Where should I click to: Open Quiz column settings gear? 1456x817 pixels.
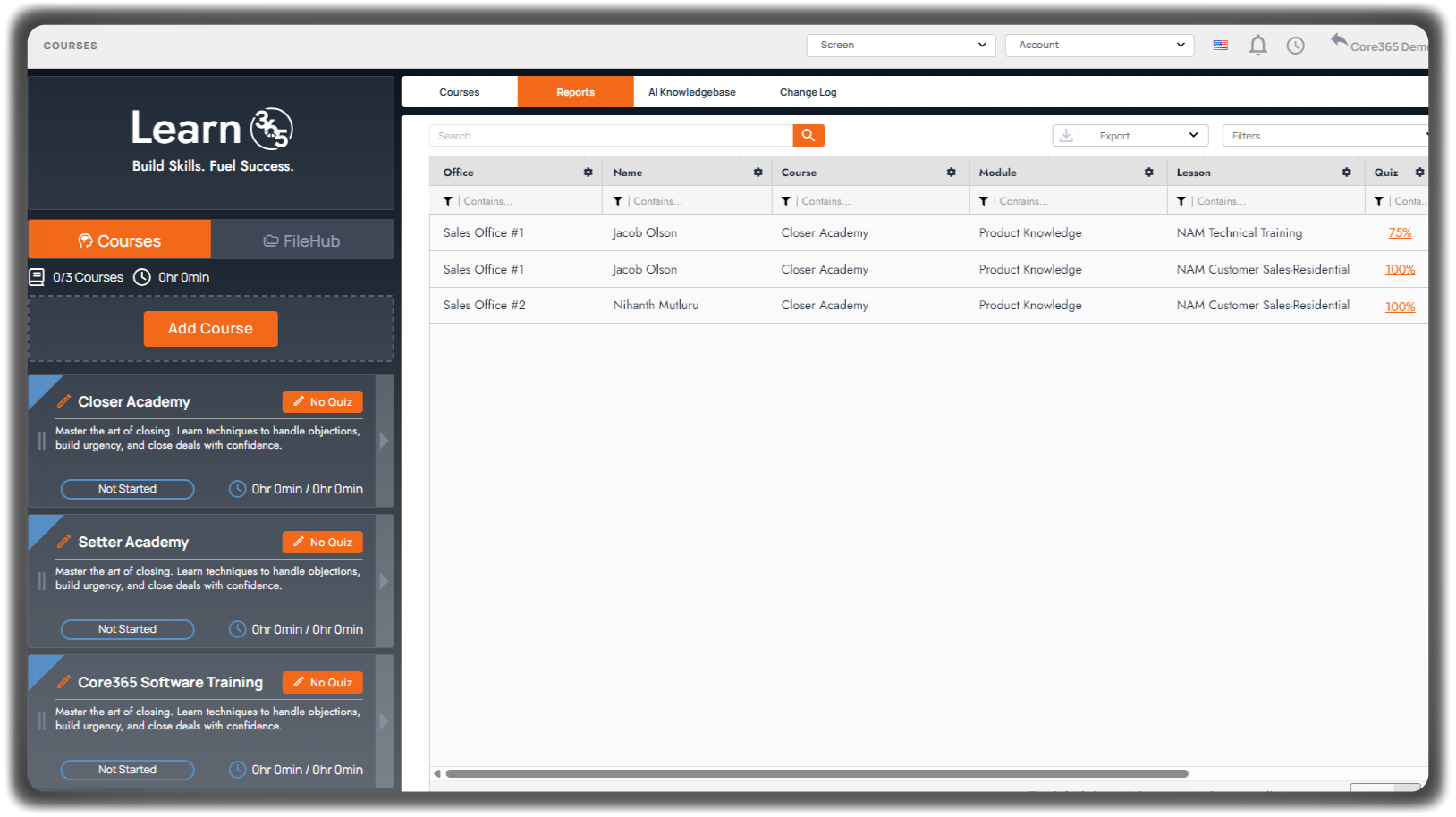point(1419,173)
